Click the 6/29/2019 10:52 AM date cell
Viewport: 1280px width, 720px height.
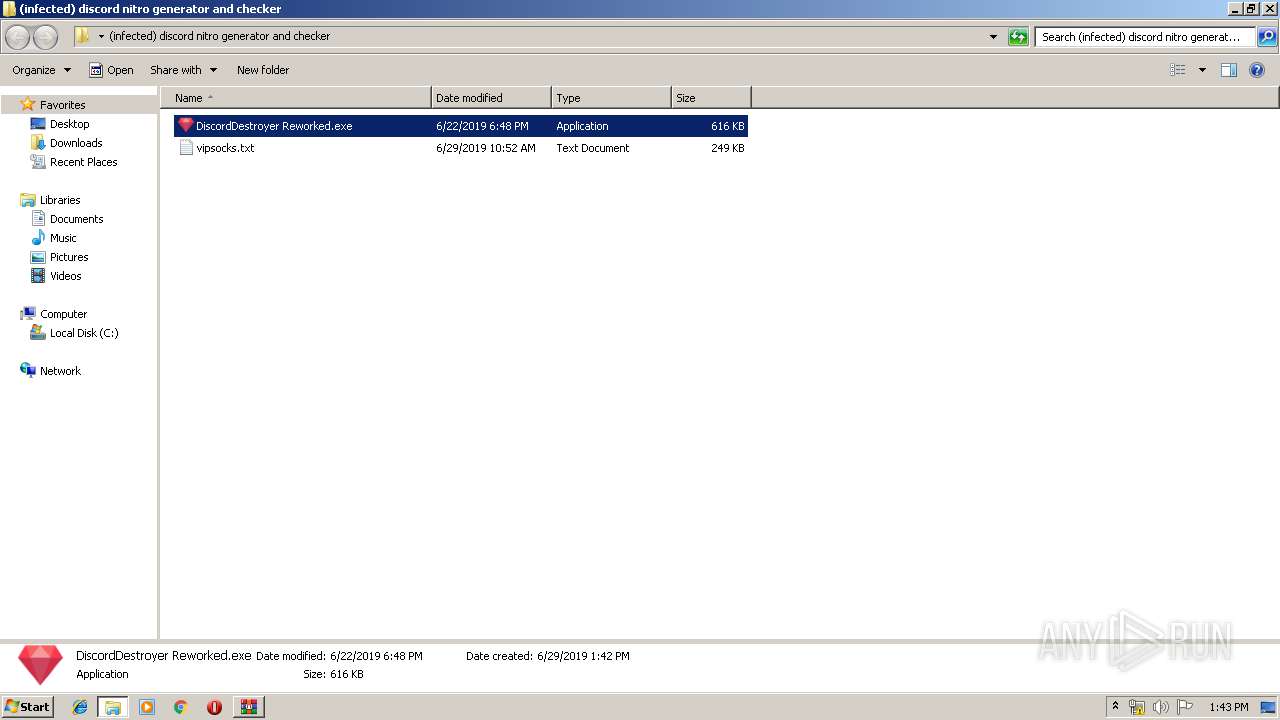tap(486, 148)
